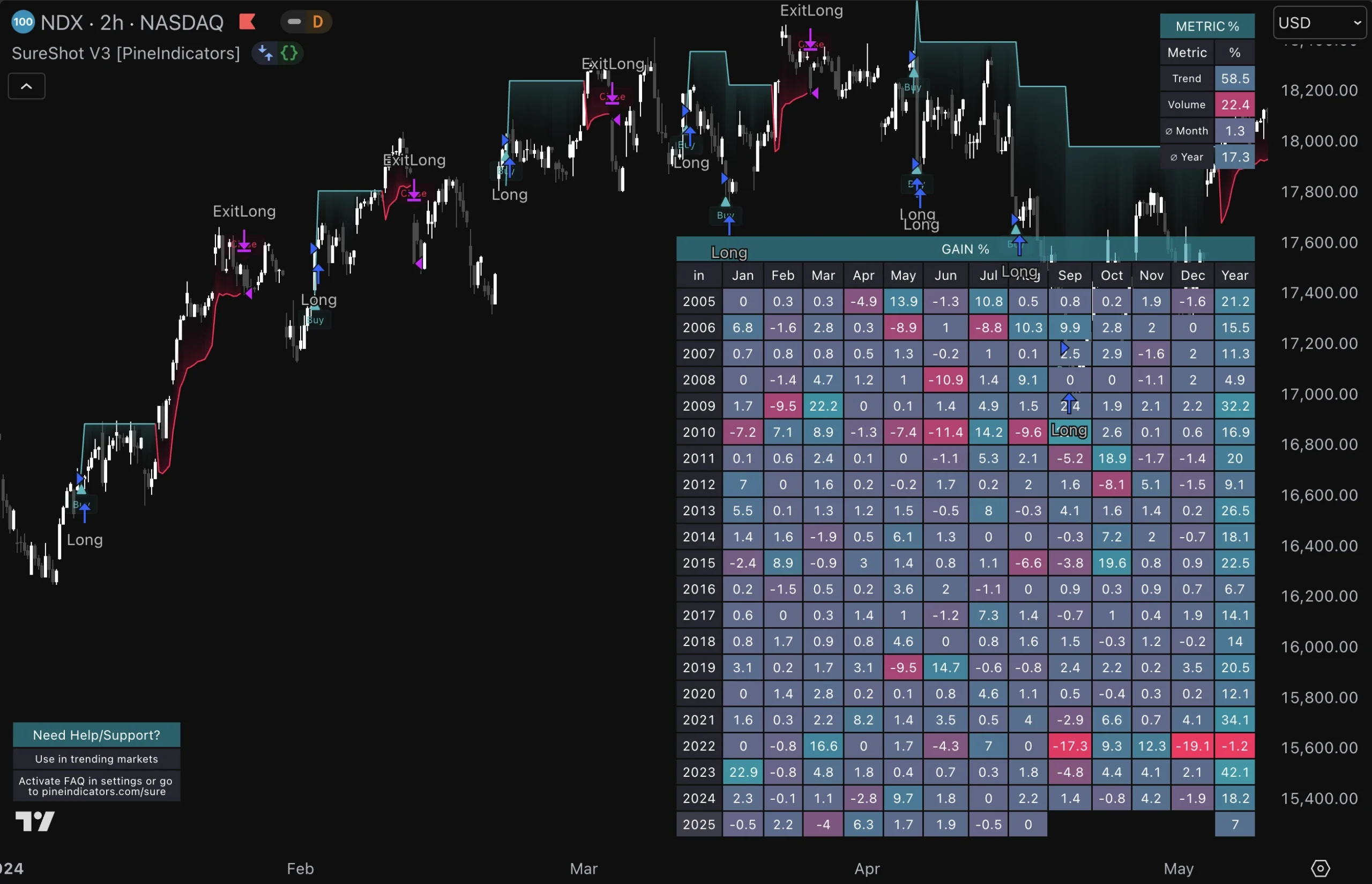Open symbol search via NDX · 2h · NASDAQ title
This screenshot has width=1372, height=884.
[132, 23]
